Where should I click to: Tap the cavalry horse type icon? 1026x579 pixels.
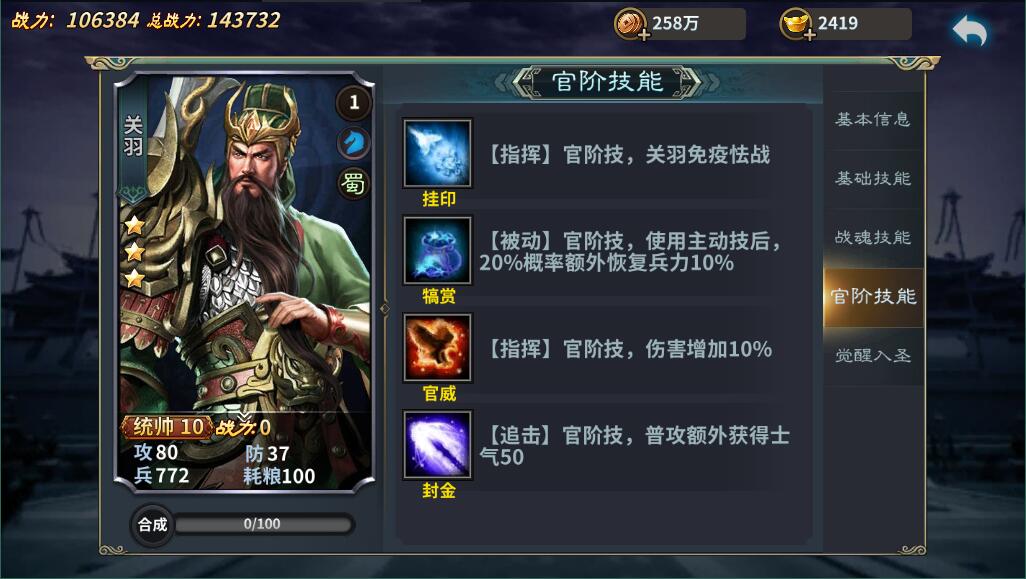click(x=354, y=143)
